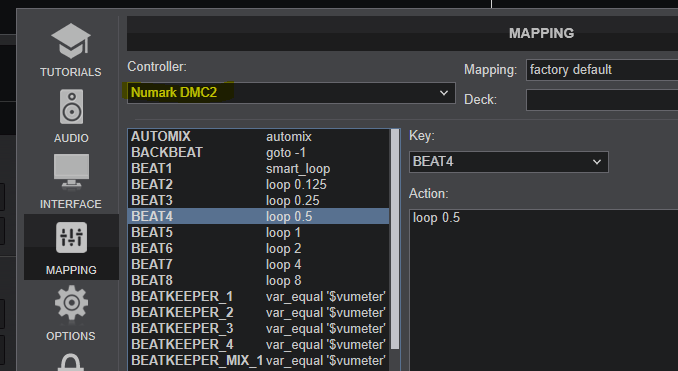Expand the Key dropdown showing BEAT4
Image resolution: width=678 pixels, height=371 pixels.
[508, 162]
